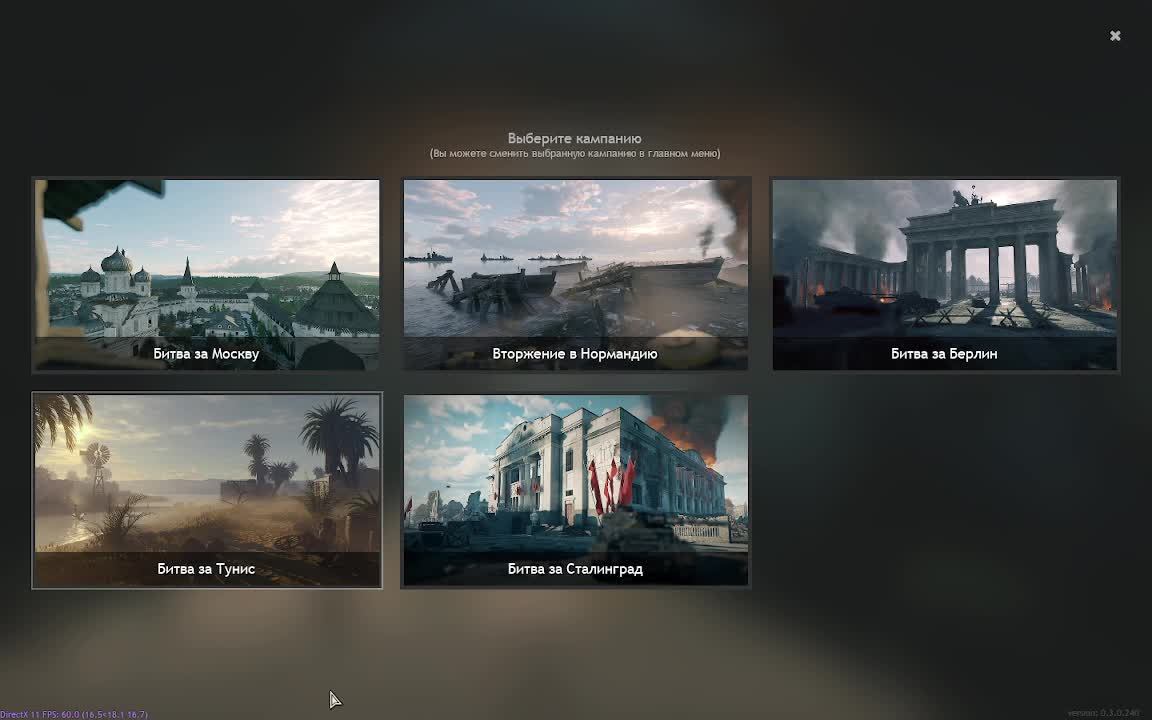This screenshot has width=1152, height=720.
Task: Click the version number text
Action: (x=1104, y=713)
